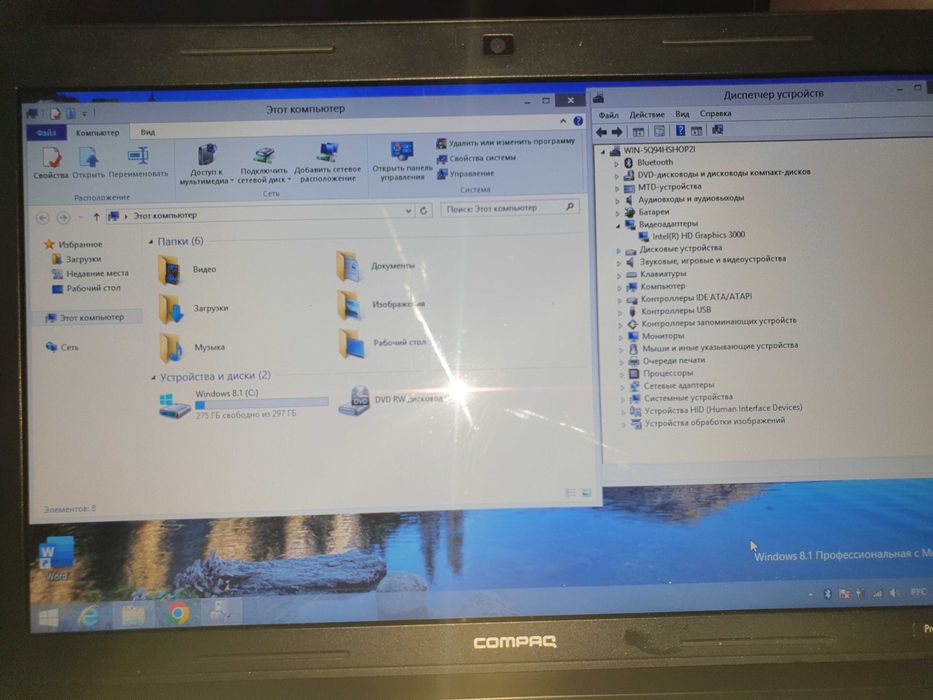Screen dimensions: 933x700
Task: Click the Up one level arrow
Action: (x=96, y=217)
